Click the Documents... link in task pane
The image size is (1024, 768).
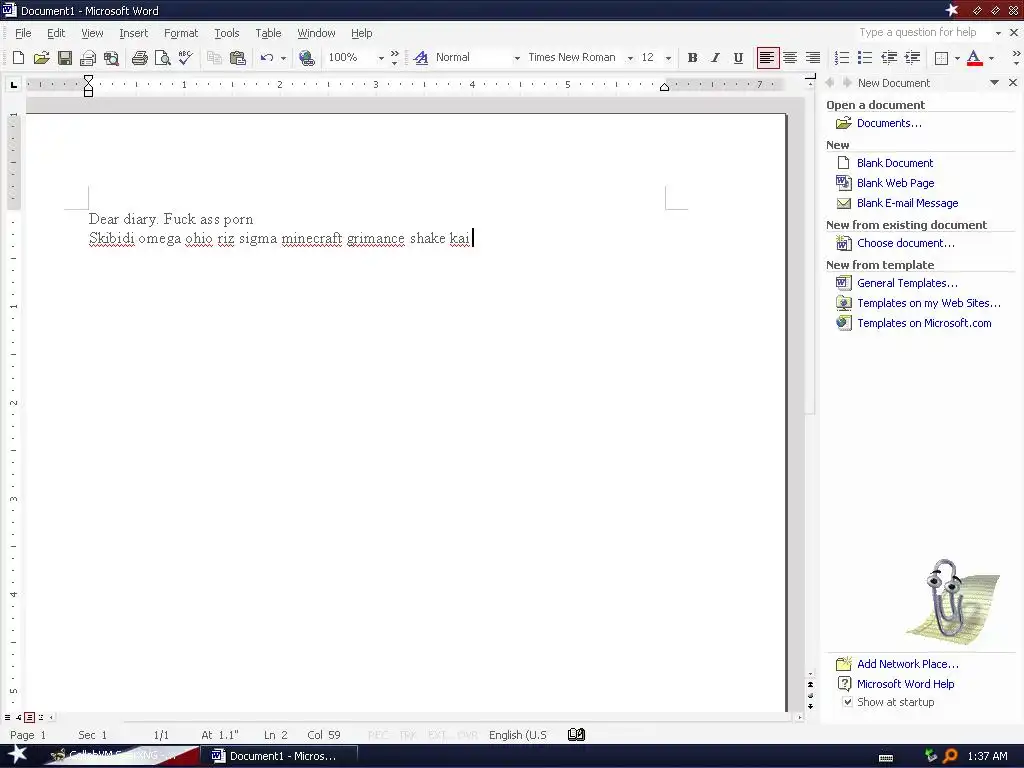(x=889, y=123)
